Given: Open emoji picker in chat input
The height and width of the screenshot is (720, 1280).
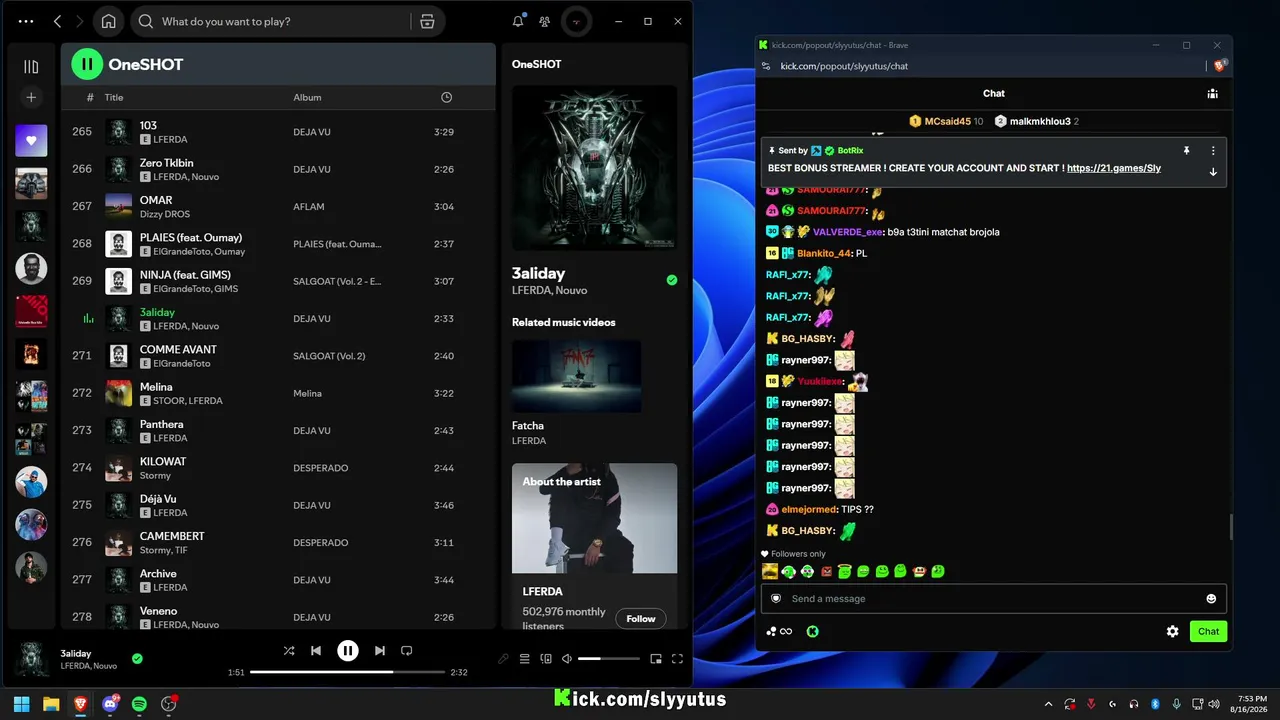Looking at the screenshot, I should coord(1211,599).
